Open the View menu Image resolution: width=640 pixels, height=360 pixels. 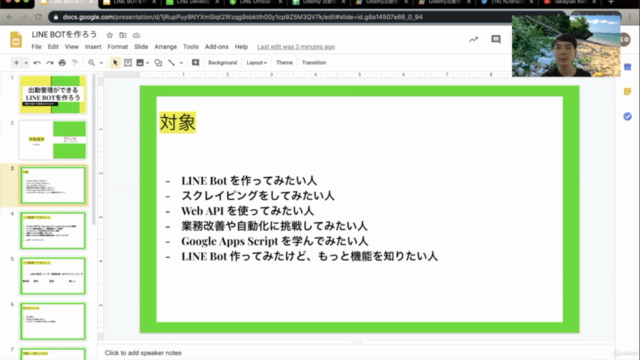[x=71, y=47]
